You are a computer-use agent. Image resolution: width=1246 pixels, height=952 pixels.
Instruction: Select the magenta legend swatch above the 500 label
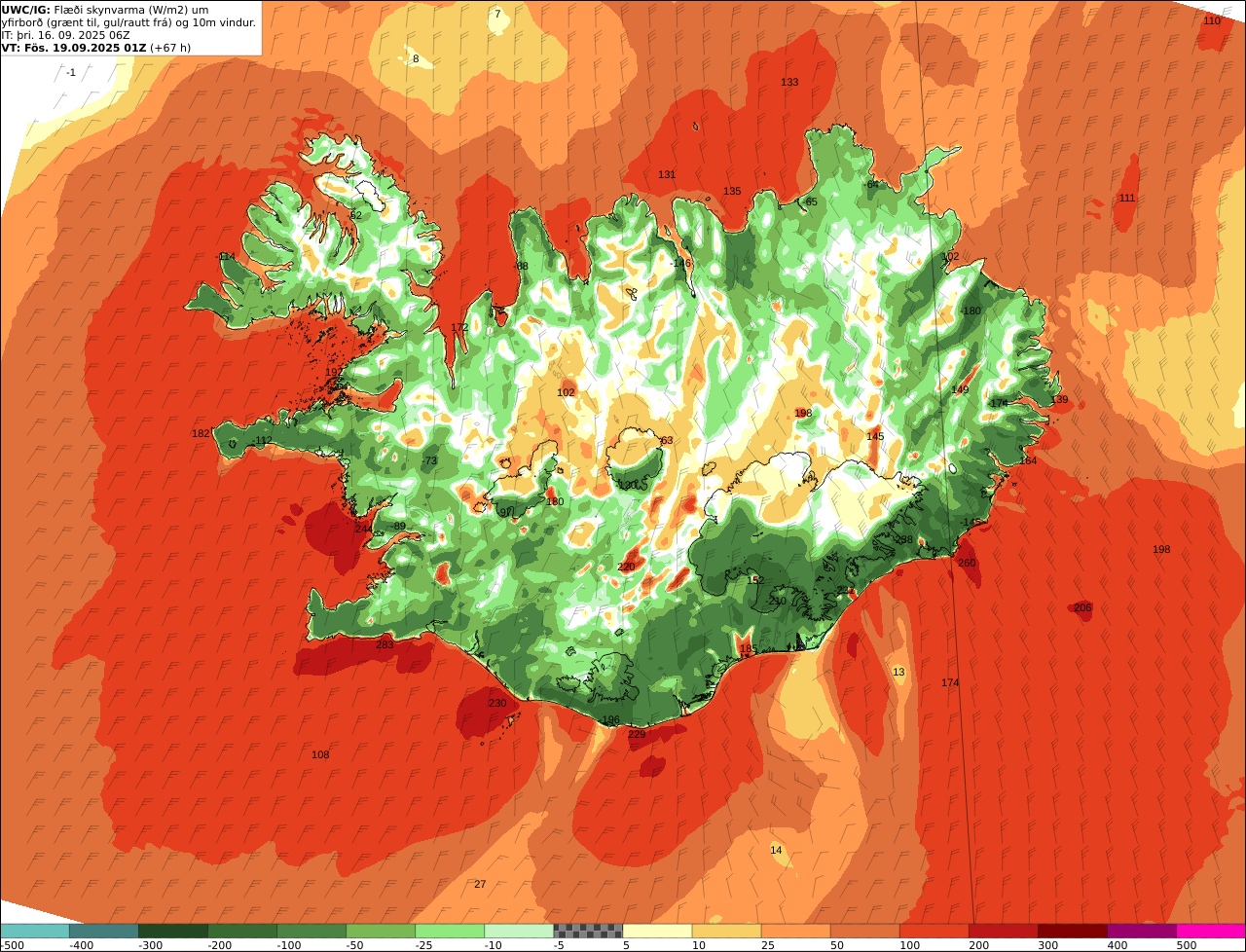click(x=1211, y=931)
